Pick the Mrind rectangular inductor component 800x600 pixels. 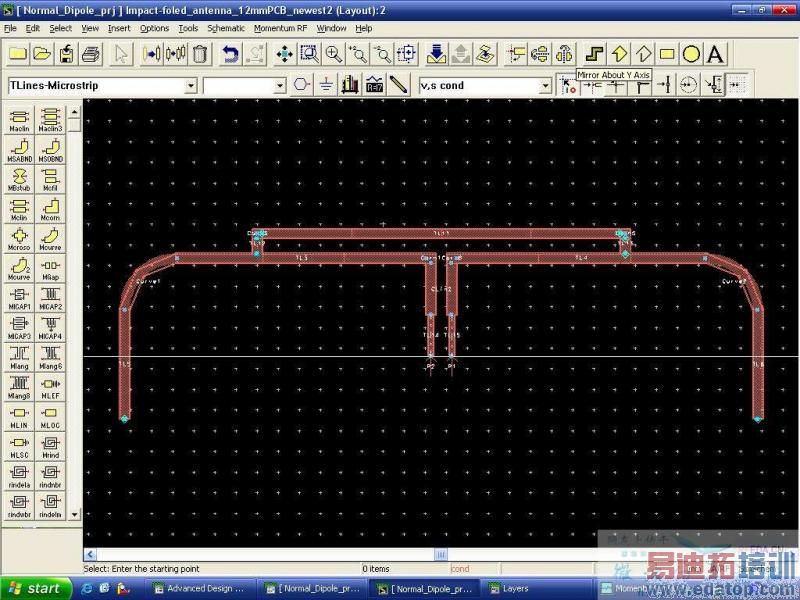(50, 446)
